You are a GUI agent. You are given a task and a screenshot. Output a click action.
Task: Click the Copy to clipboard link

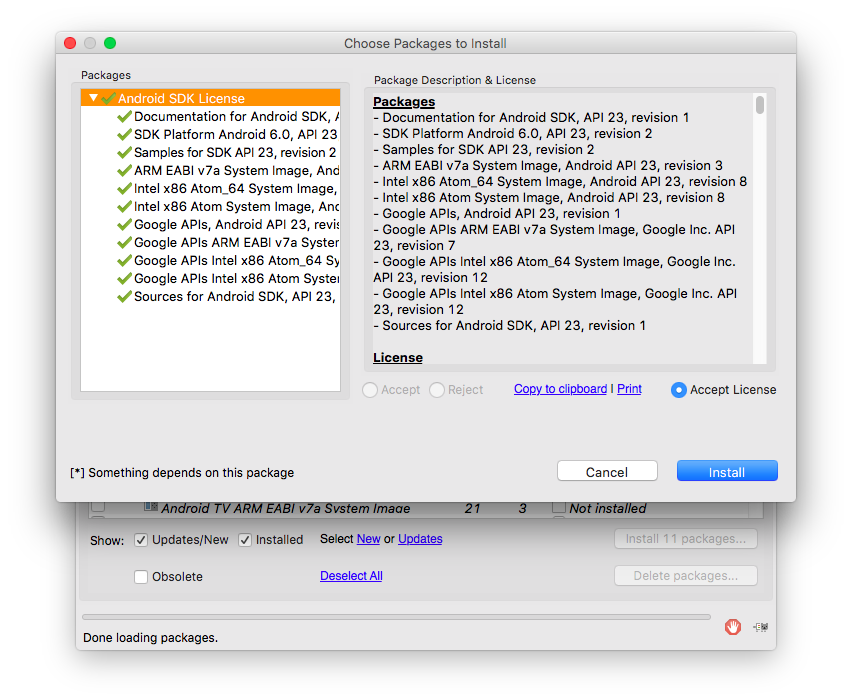(560, 389)
